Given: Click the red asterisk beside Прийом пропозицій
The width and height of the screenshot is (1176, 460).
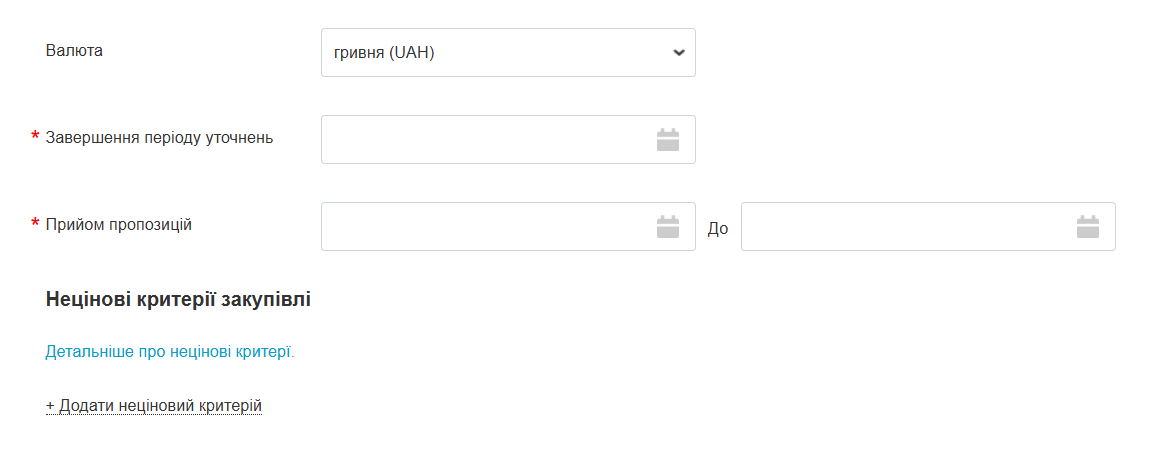Looking at the screenshot, I should coord(36,225).
